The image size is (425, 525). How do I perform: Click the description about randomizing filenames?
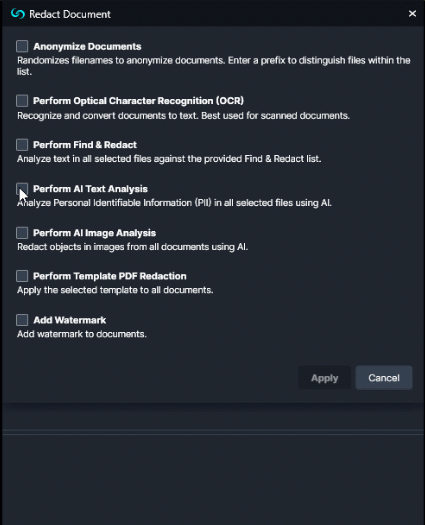click(x=214, y=66)
